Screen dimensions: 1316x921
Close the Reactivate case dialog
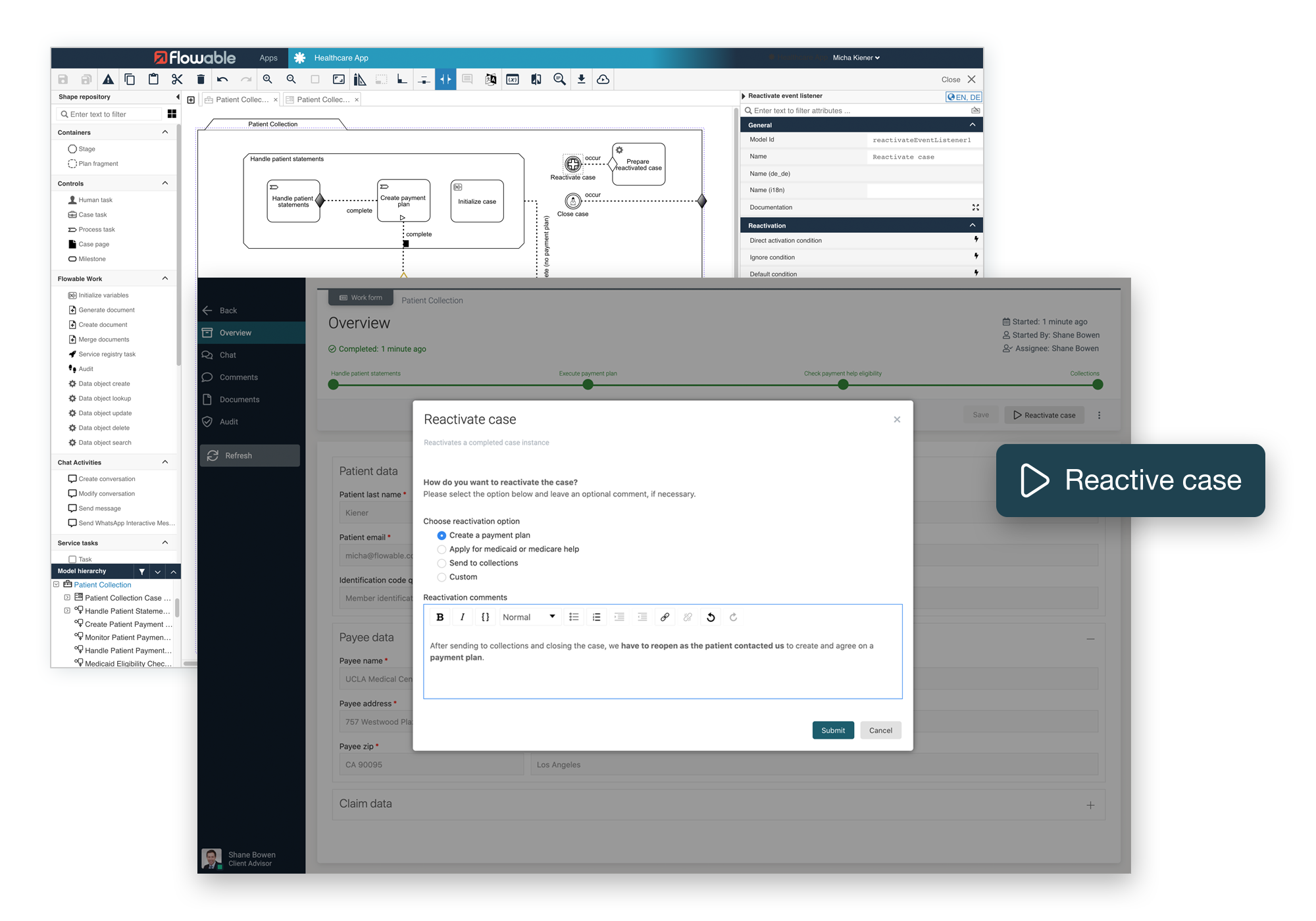point(897,420)
